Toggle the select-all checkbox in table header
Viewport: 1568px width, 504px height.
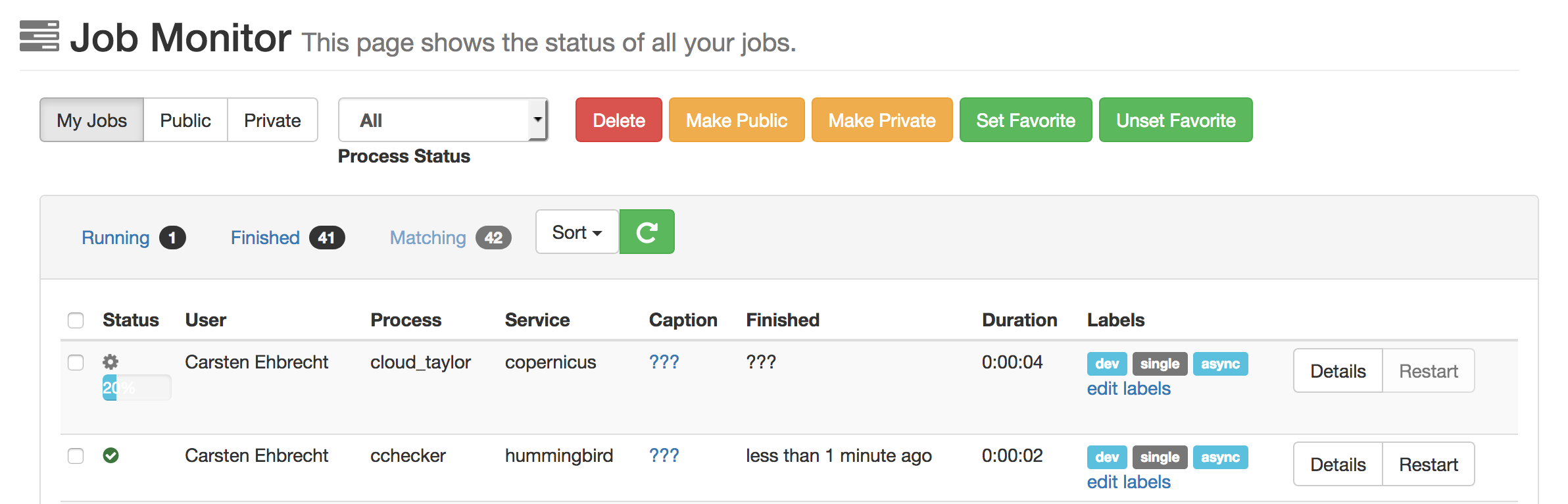click(x=76, y=320)
